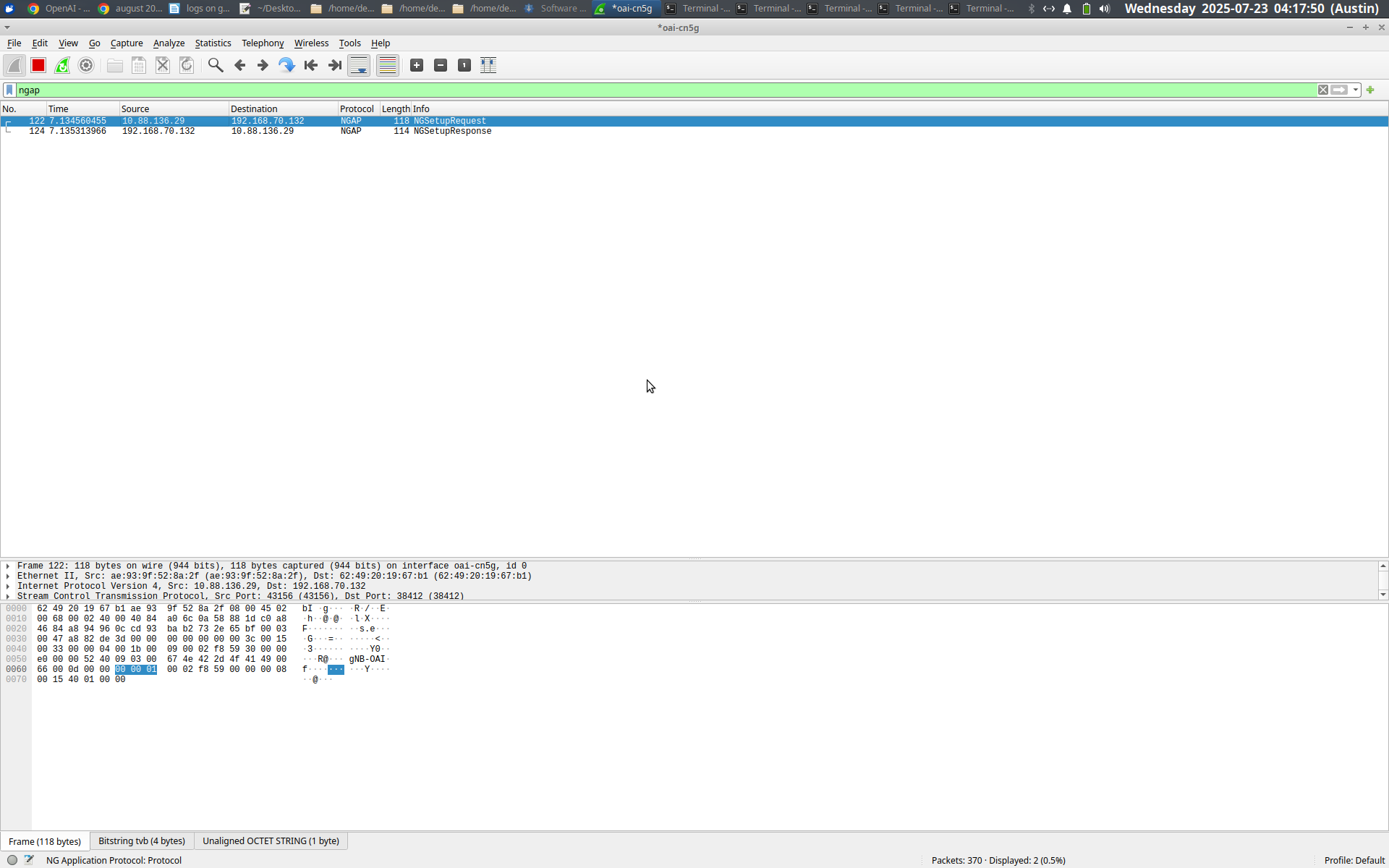This screenshot has width=1389, height=868.
Task: Open the Statistics menu
Action: click(213, 43)
